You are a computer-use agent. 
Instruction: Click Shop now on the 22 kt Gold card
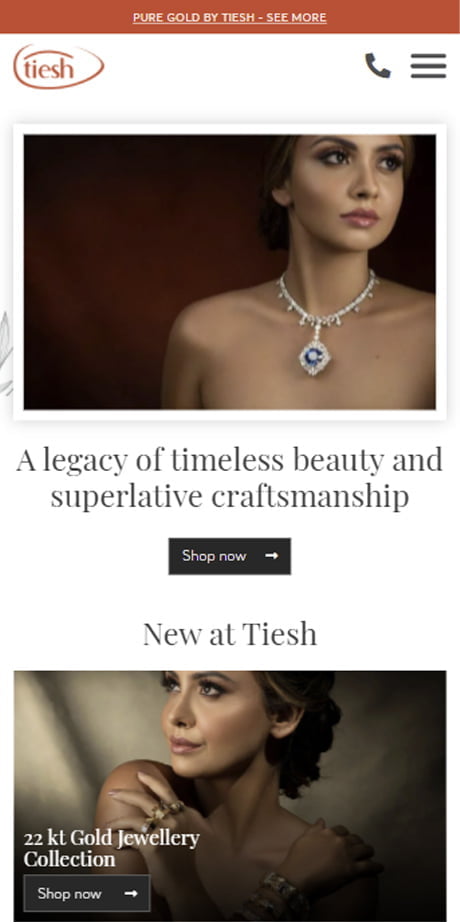click(87, 893)
